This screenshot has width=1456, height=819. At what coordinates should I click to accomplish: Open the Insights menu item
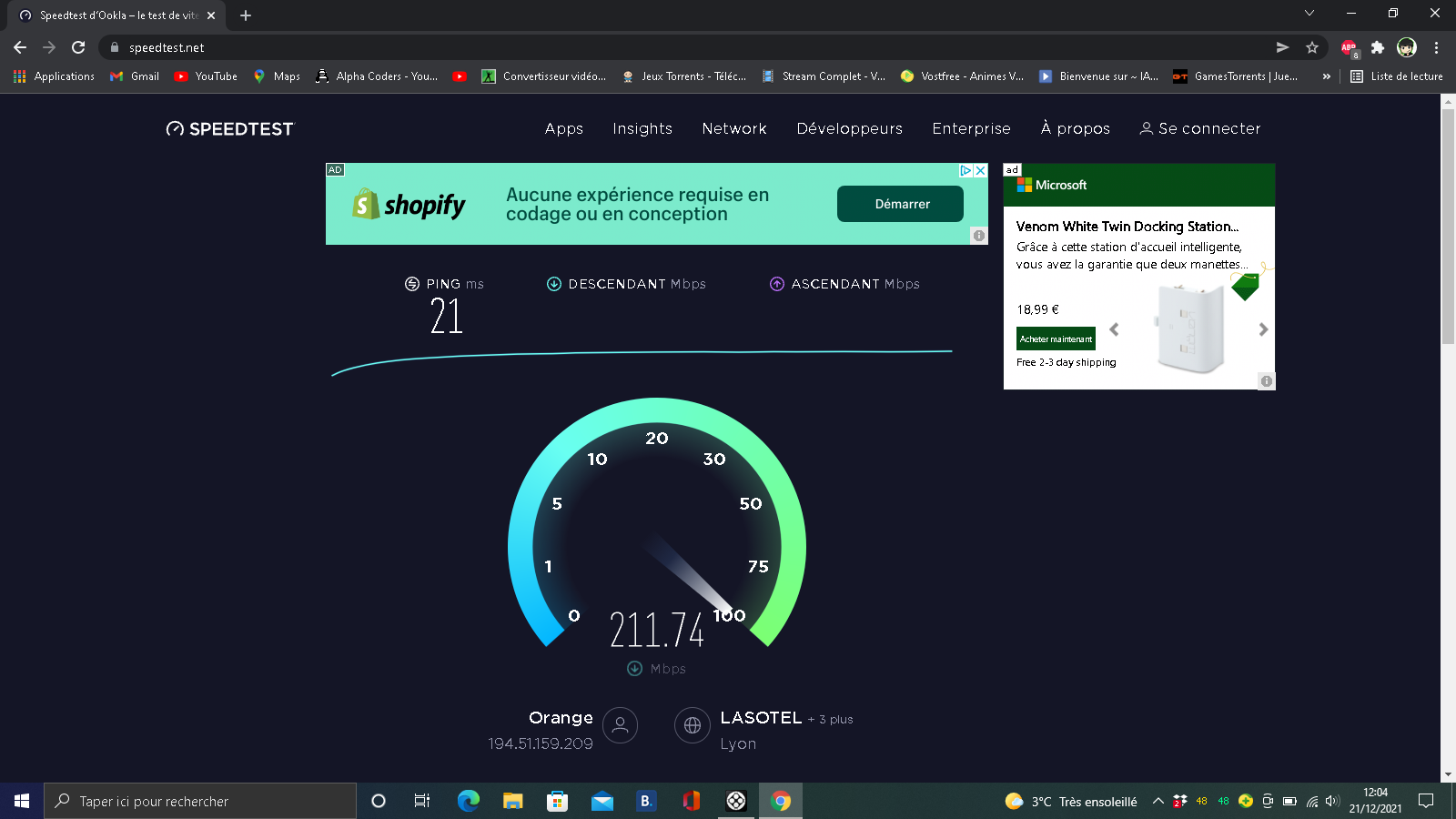coord(642,129)
